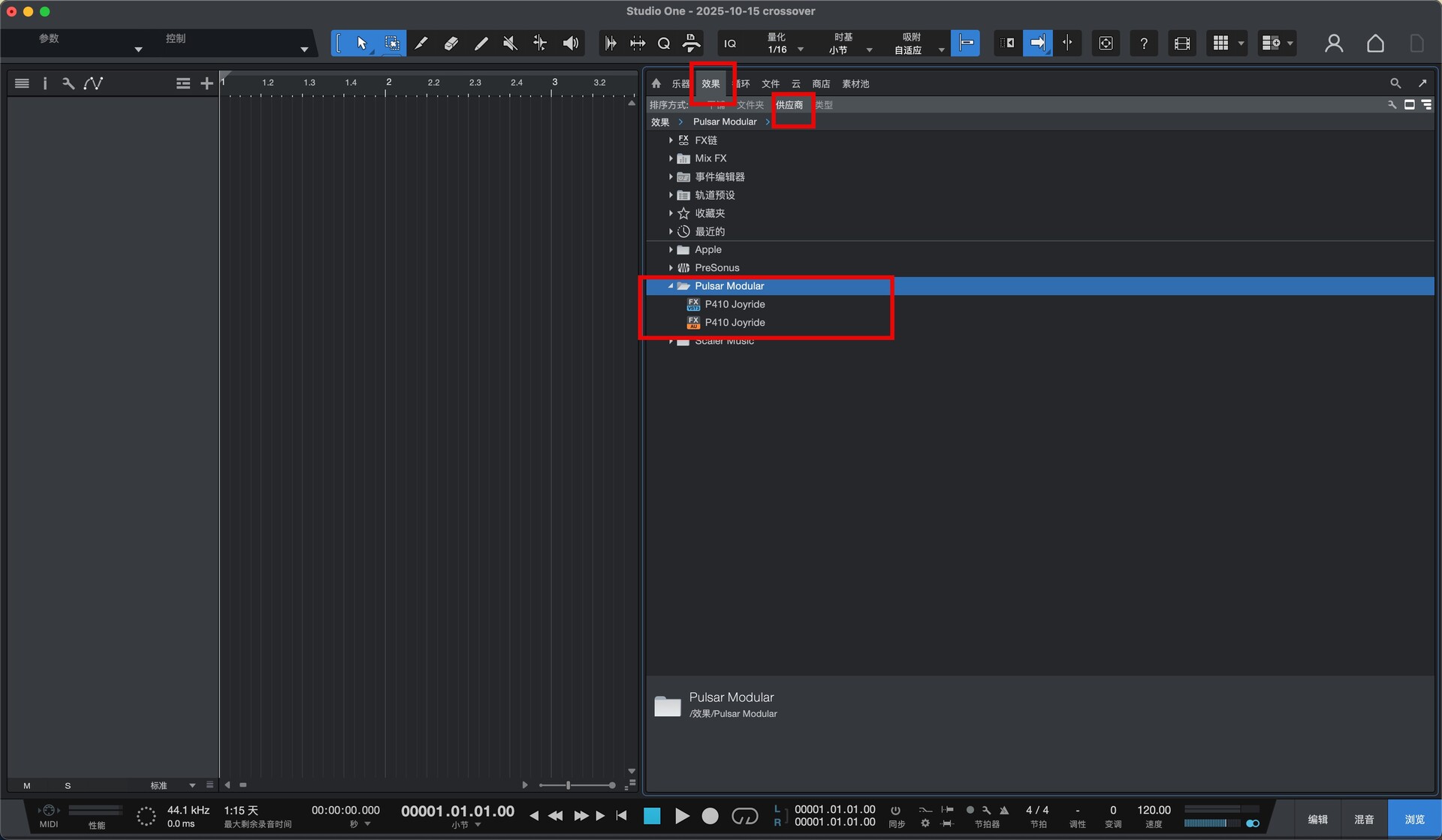The image size is (1442, 840).
Task: Select the Eraser tool
Action: [451, 44]
